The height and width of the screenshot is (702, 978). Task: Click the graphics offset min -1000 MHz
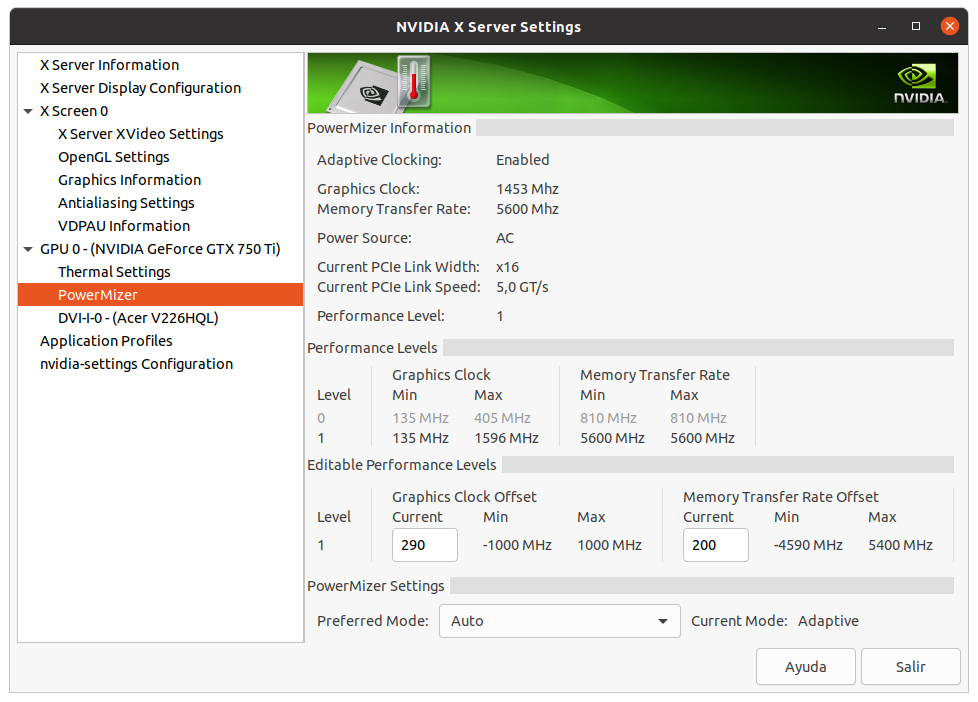point(517,545)
